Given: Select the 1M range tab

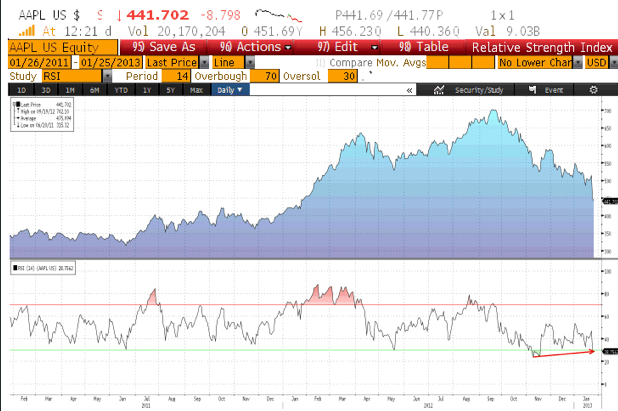Looking at the screenshot, I should [70, 90].
